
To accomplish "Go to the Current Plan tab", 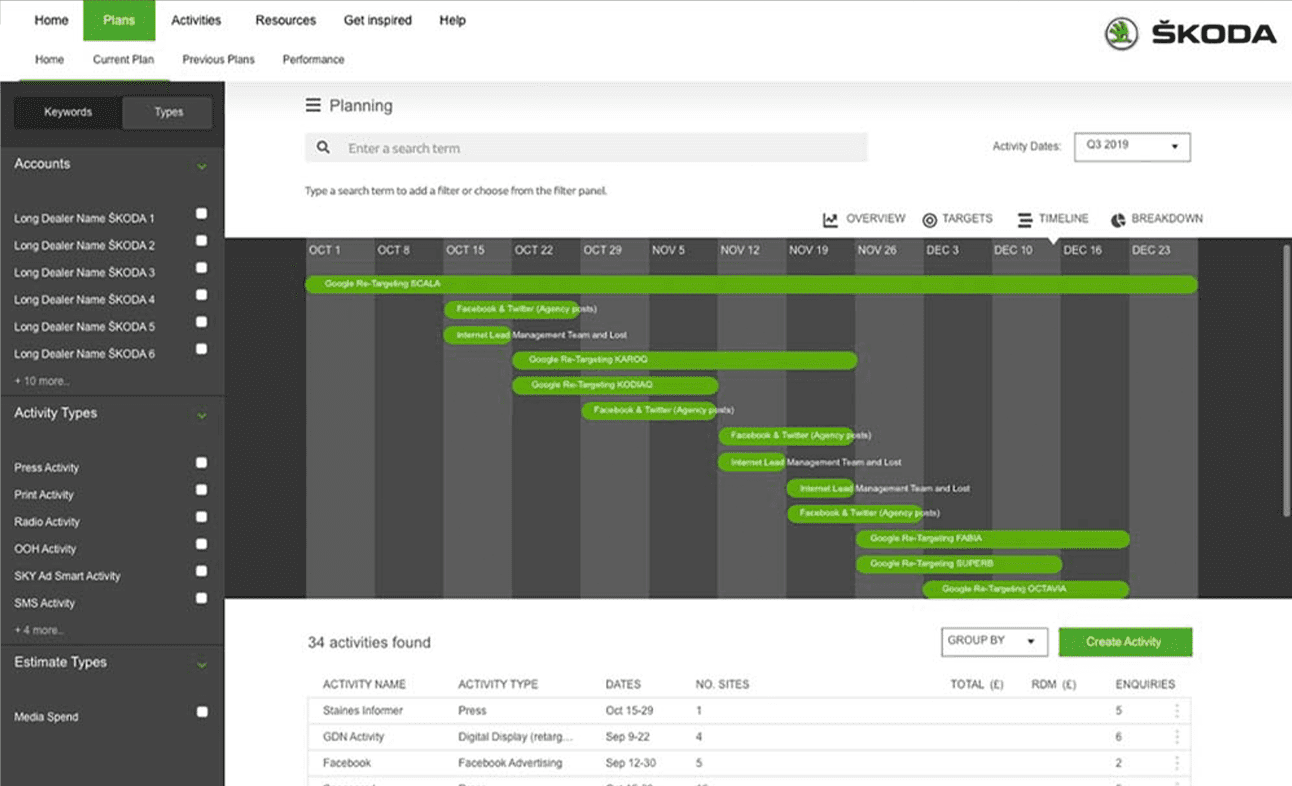I will point(123,59).
